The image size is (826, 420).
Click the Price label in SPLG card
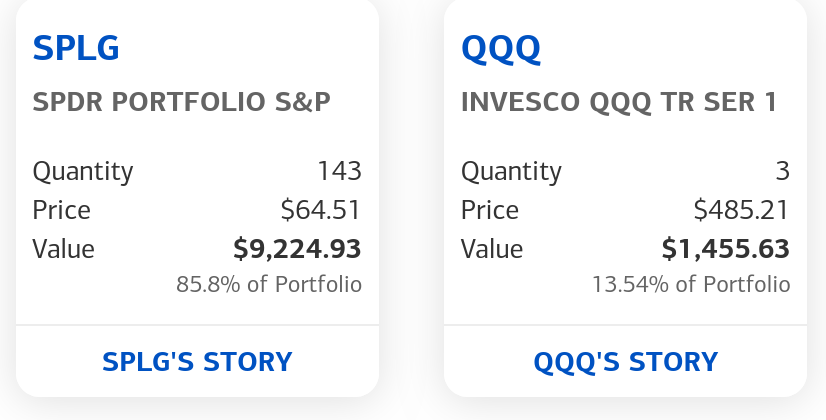tap(61, 210)
